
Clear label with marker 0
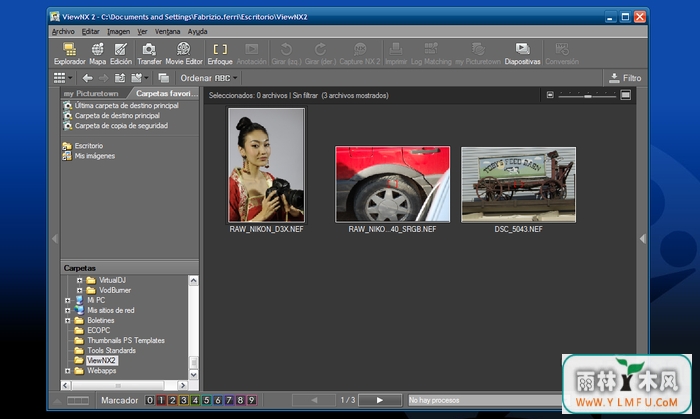coord(150,400)
